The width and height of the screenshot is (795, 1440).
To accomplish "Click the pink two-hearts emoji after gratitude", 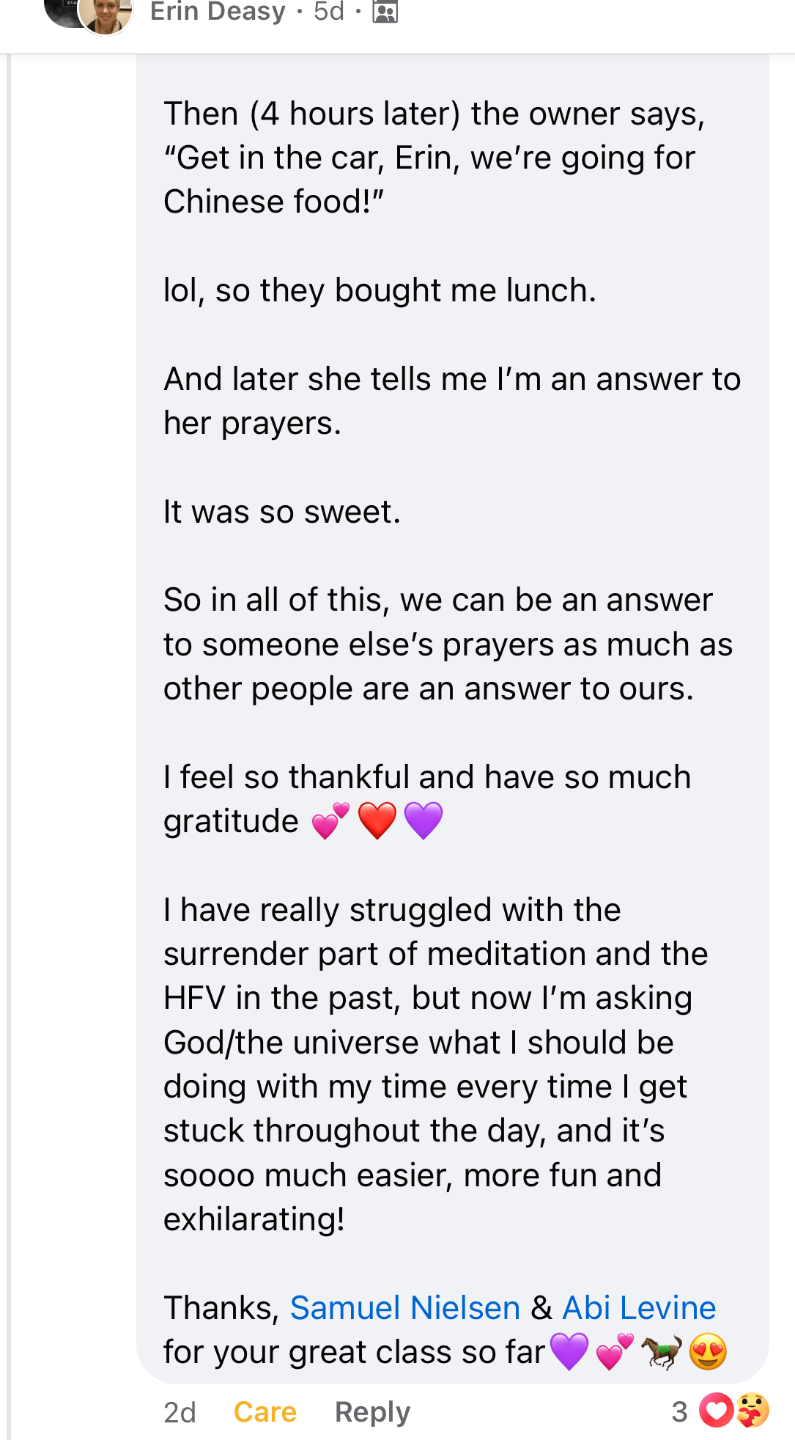I will click(331, 822).
